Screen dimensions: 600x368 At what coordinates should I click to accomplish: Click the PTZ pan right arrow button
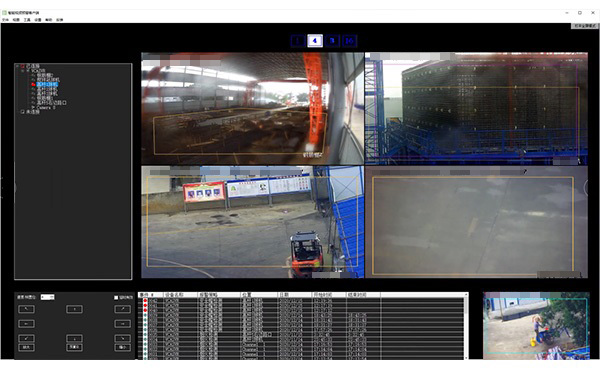[x=122, y=324]
